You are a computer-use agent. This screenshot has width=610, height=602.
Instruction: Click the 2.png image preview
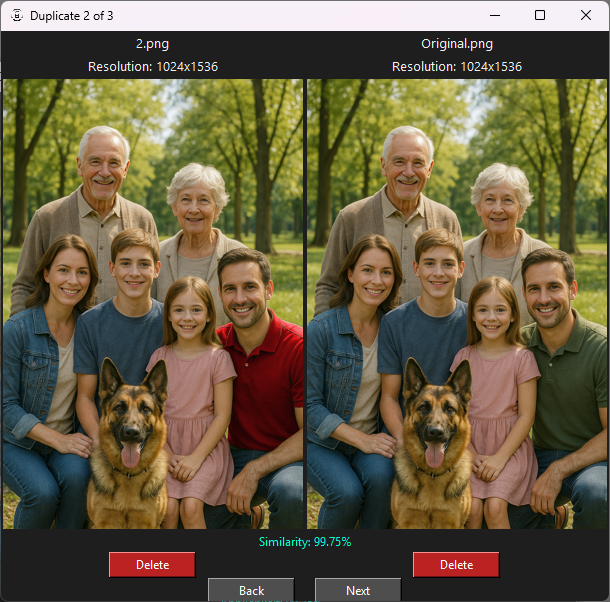tap(153, 304)
